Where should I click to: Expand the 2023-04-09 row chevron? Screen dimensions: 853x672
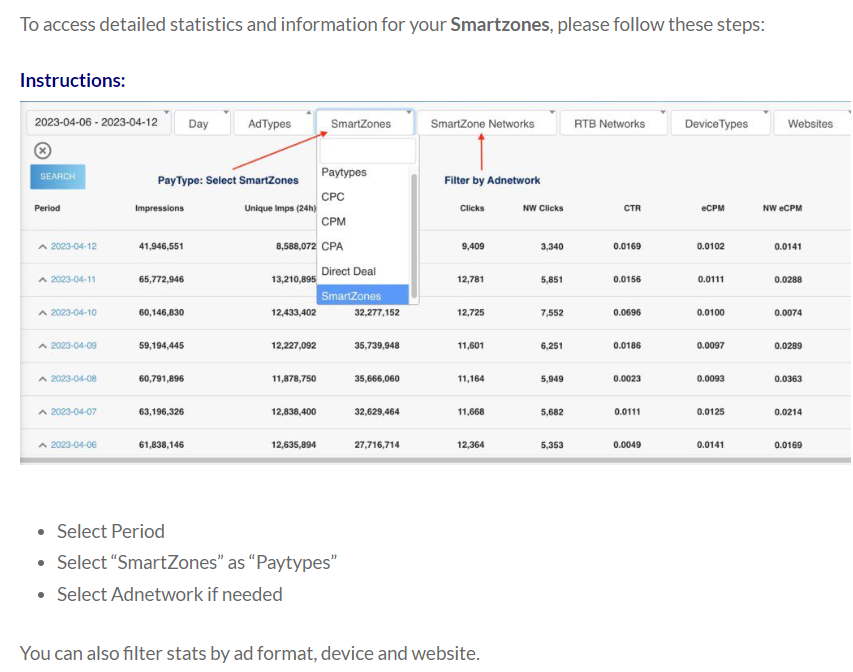pos(42,346)
